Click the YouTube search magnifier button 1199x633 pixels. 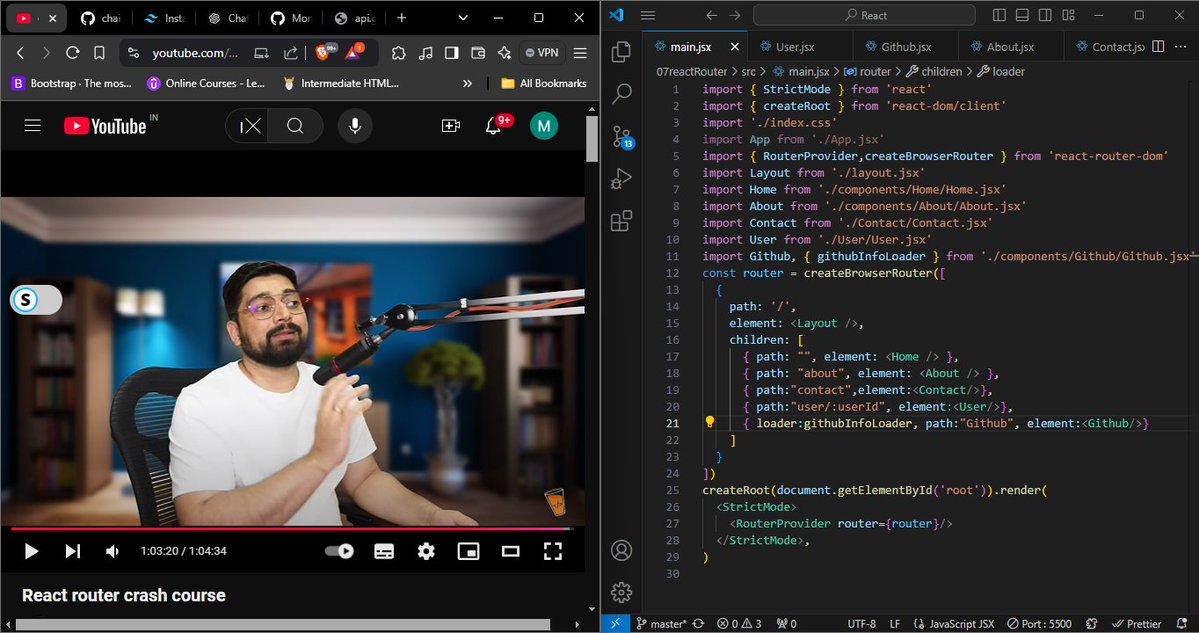click(x=296, y=126)
